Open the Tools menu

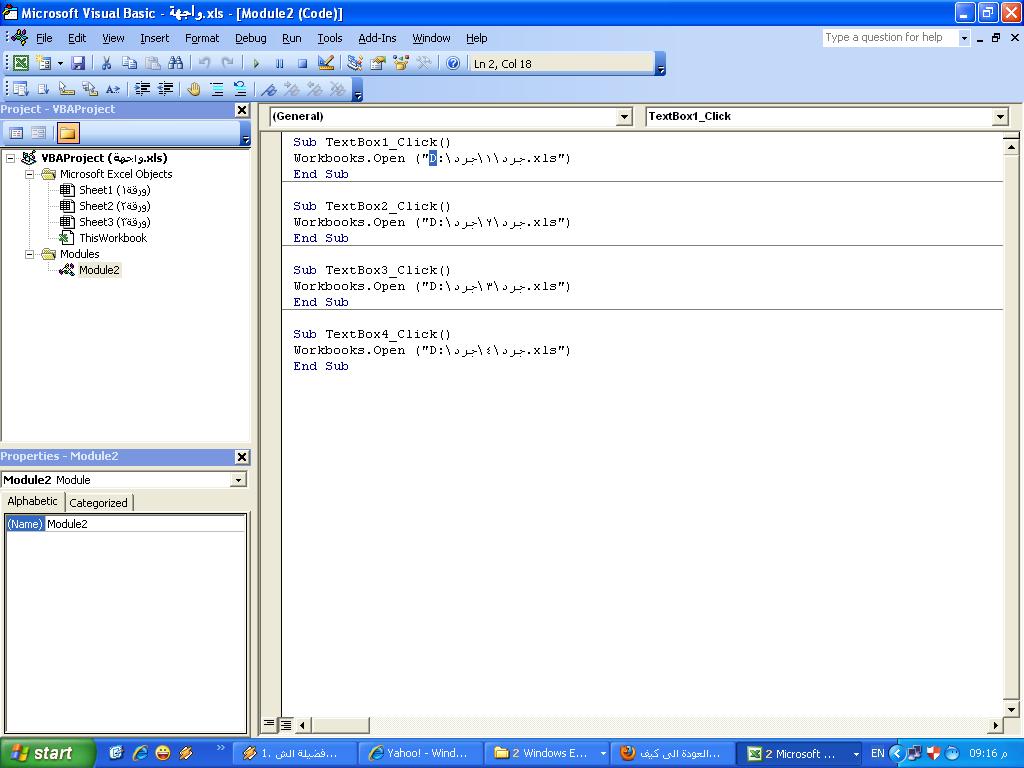pos(330,38)
